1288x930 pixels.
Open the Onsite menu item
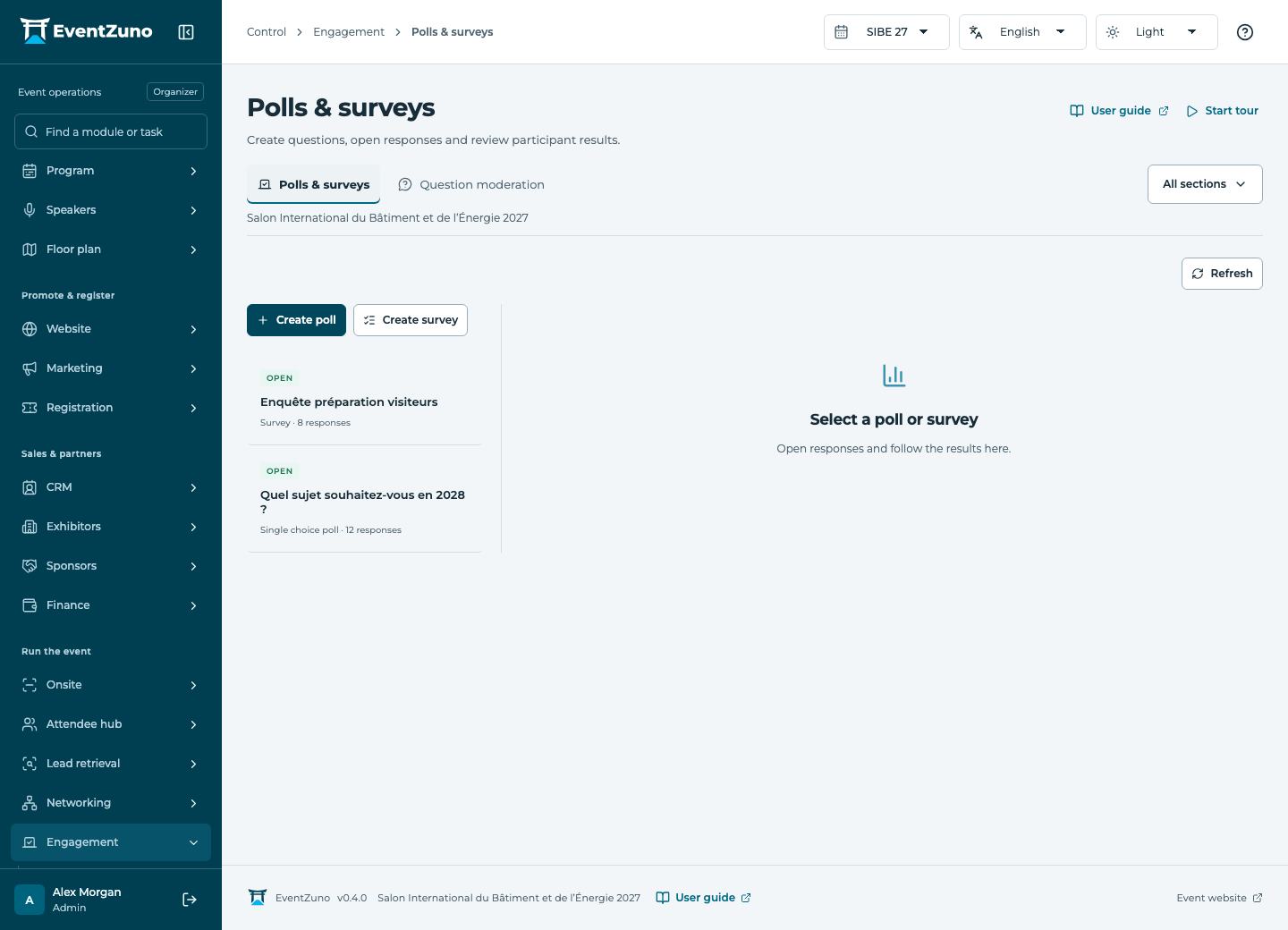(x=111, y=685)
